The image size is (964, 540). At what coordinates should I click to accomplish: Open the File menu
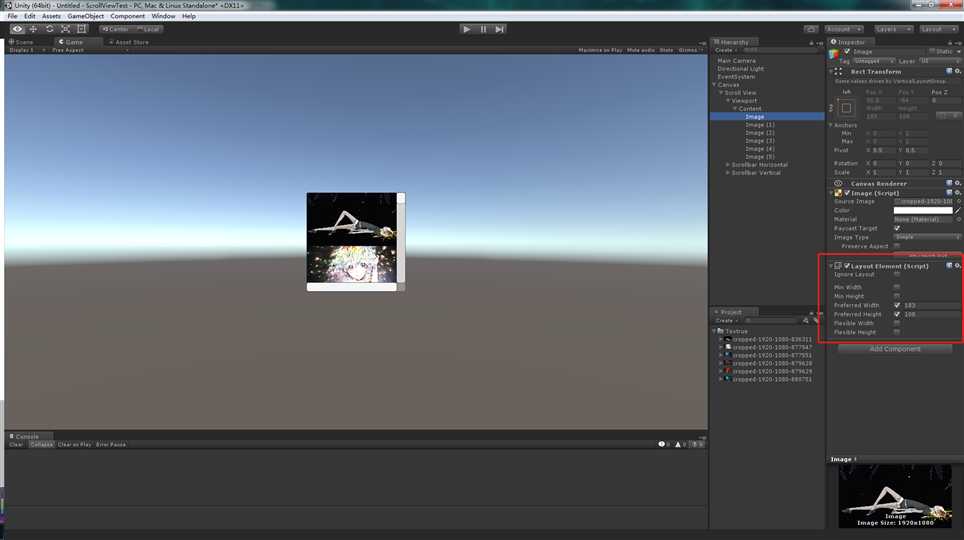[x=12, y=16]
